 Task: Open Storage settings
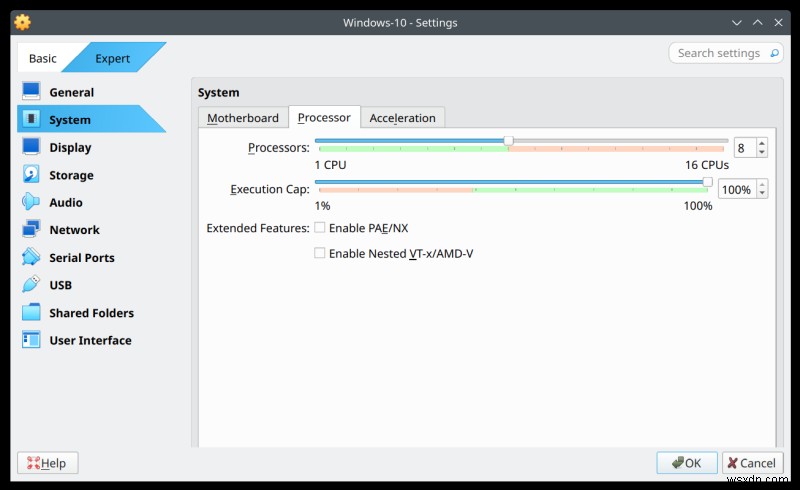[71, 175]
